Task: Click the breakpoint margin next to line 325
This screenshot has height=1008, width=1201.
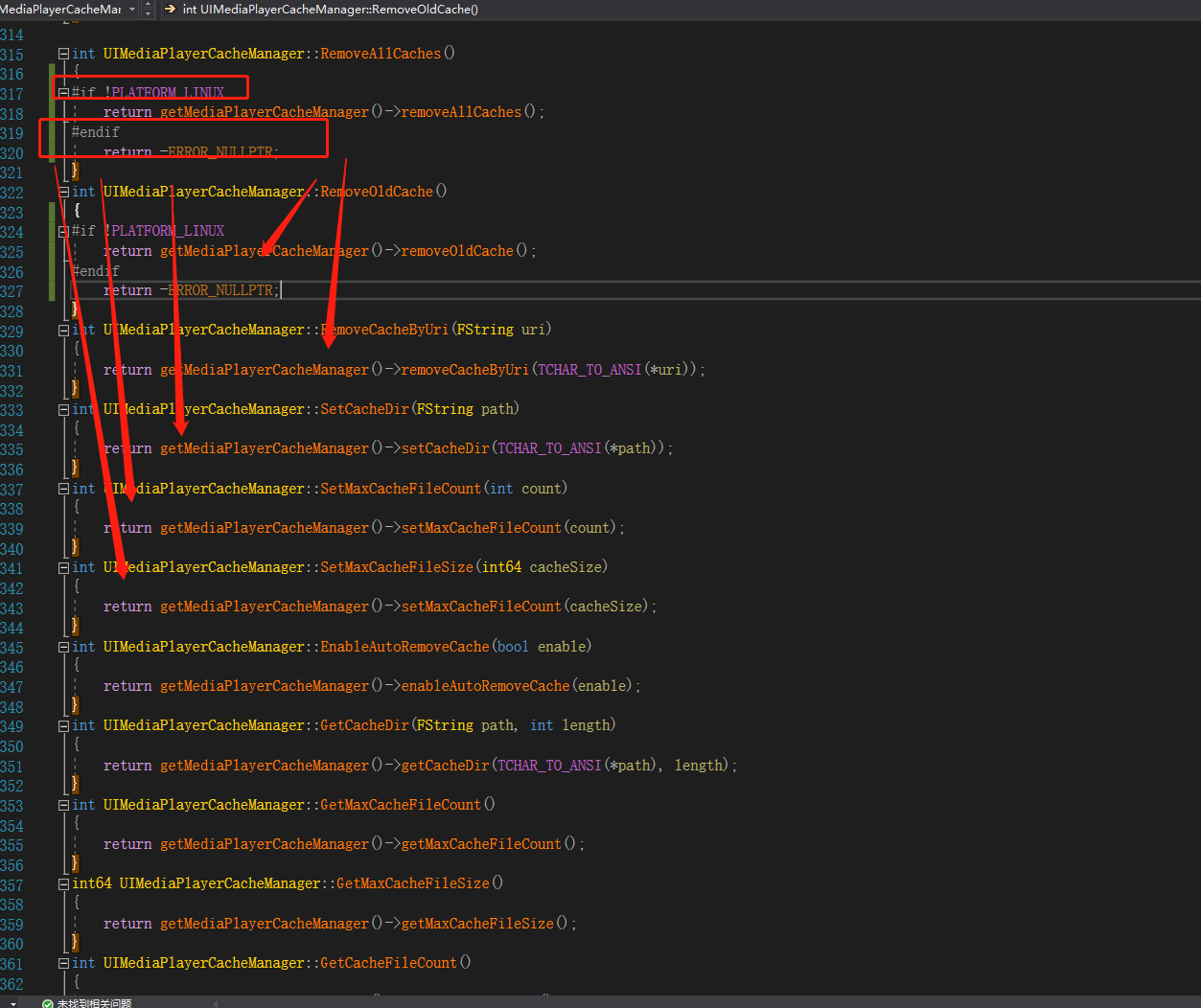Action: point(40,251)
